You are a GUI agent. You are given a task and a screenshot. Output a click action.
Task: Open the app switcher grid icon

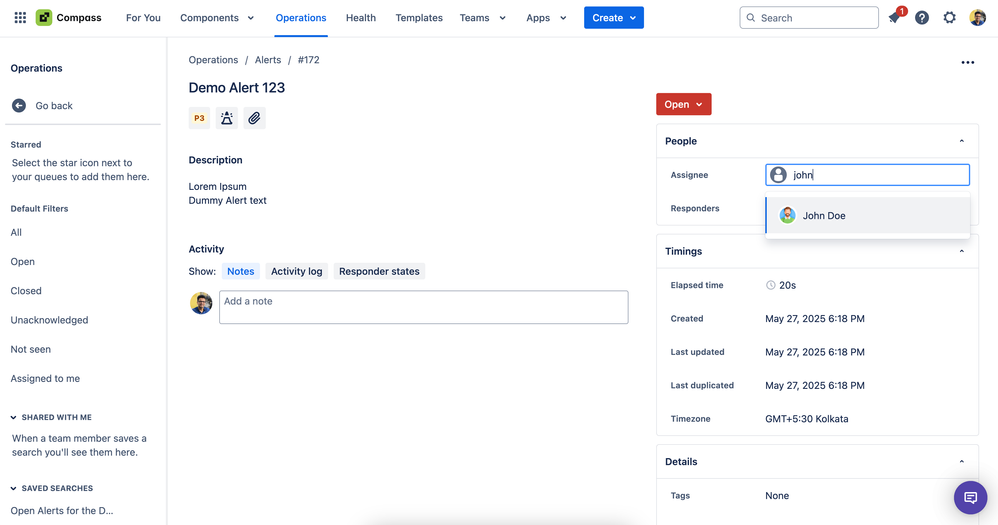click(x=20, y=18)
